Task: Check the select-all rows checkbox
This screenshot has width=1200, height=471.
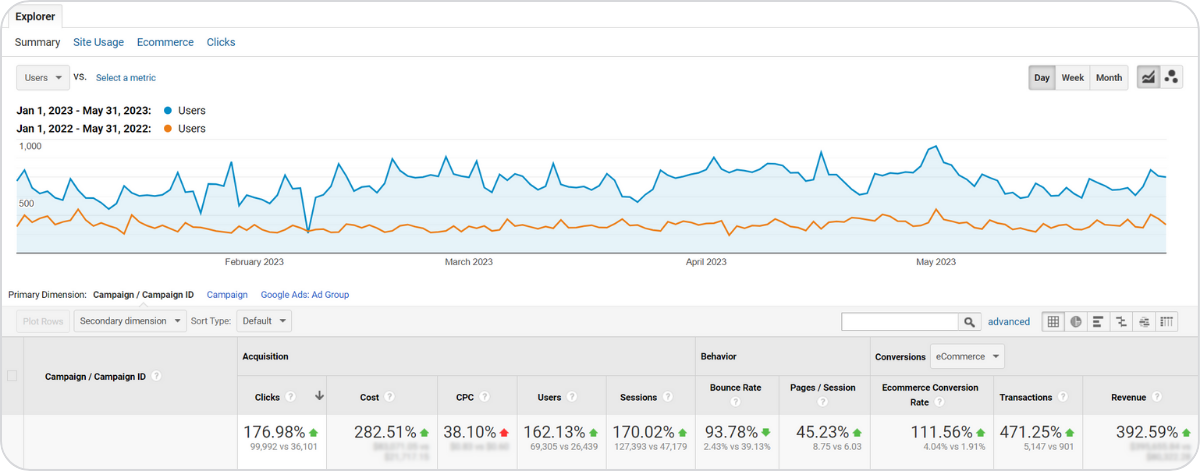Action: coord(12,376)
